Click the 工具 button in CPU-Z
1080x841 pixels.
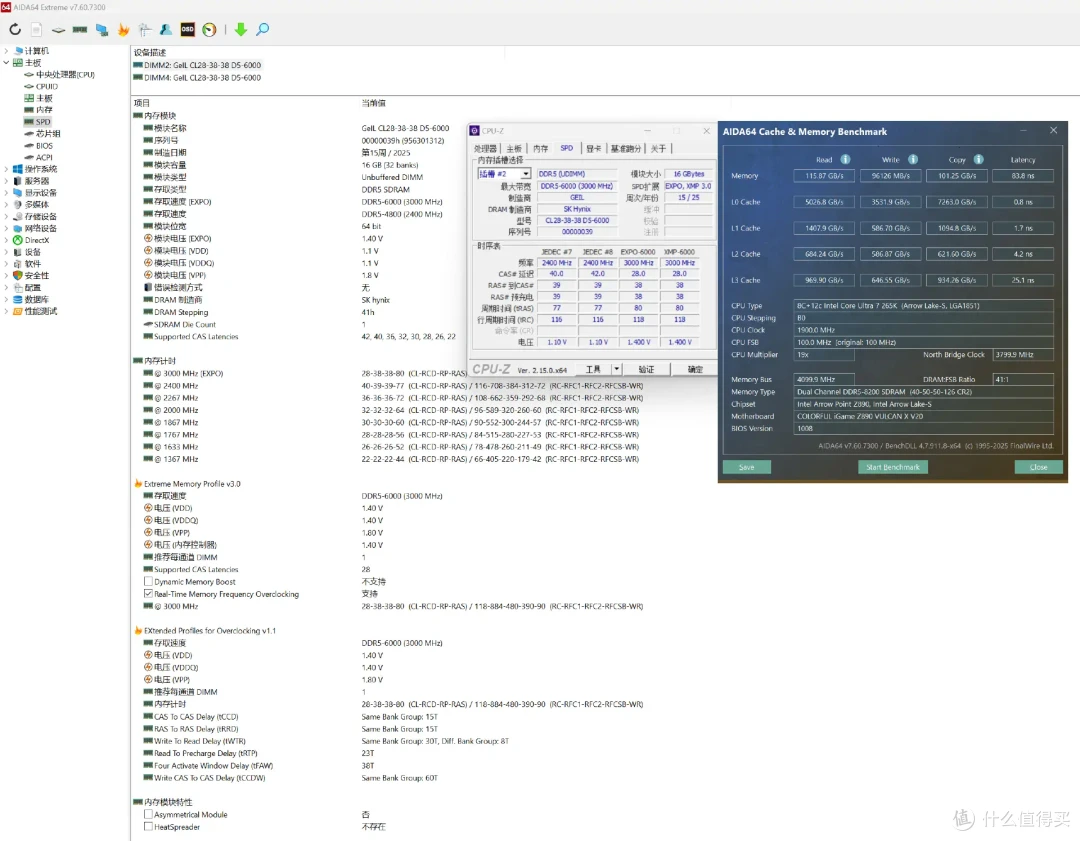(593, 369)
